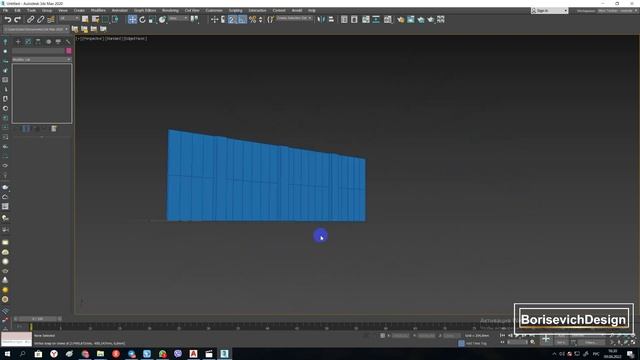Toggle the Scene Explorer
The height and width of the screenshot is (360, 640).
(344, 19)
